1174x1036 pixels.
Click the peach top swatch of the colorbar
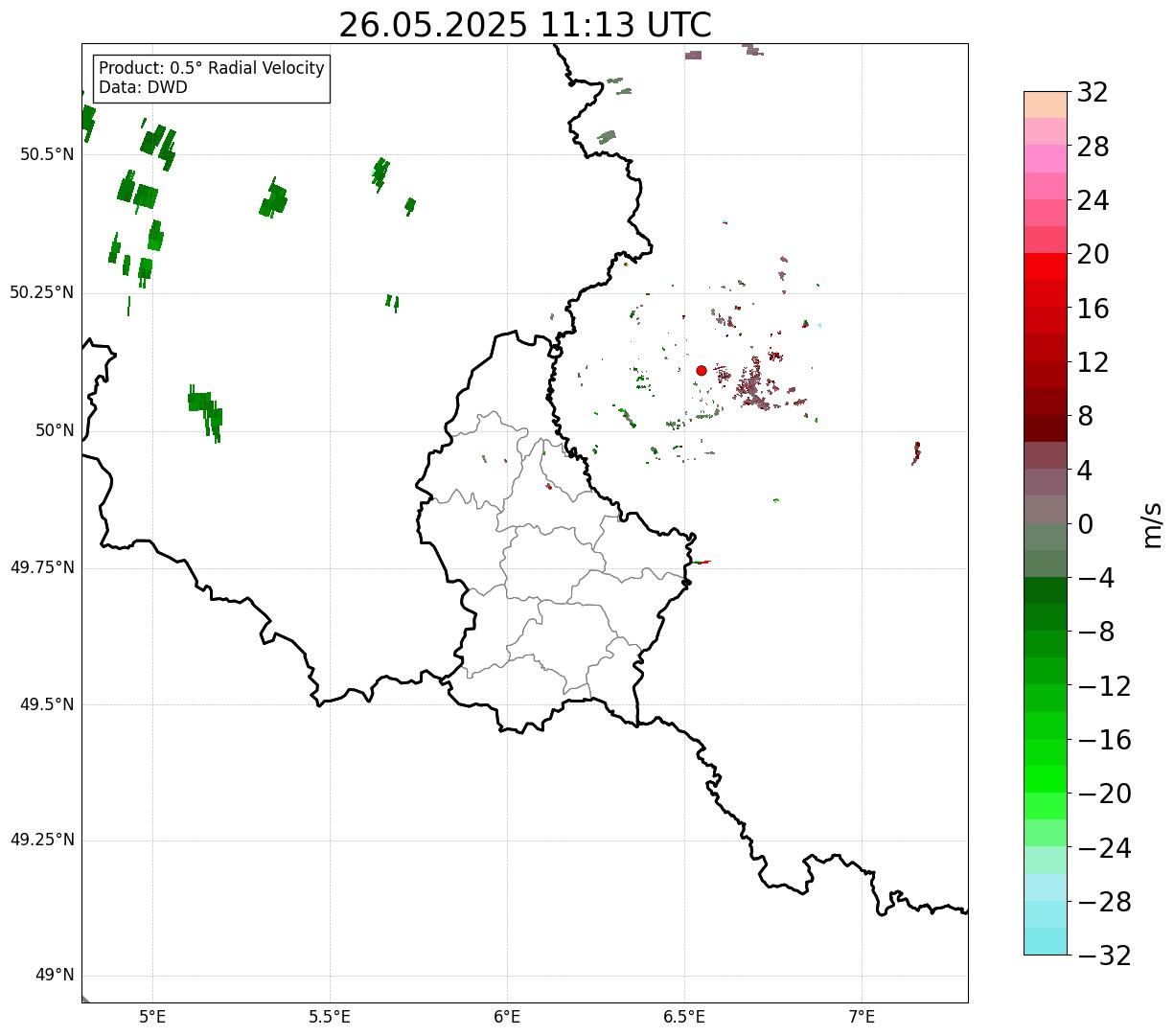1046,104
